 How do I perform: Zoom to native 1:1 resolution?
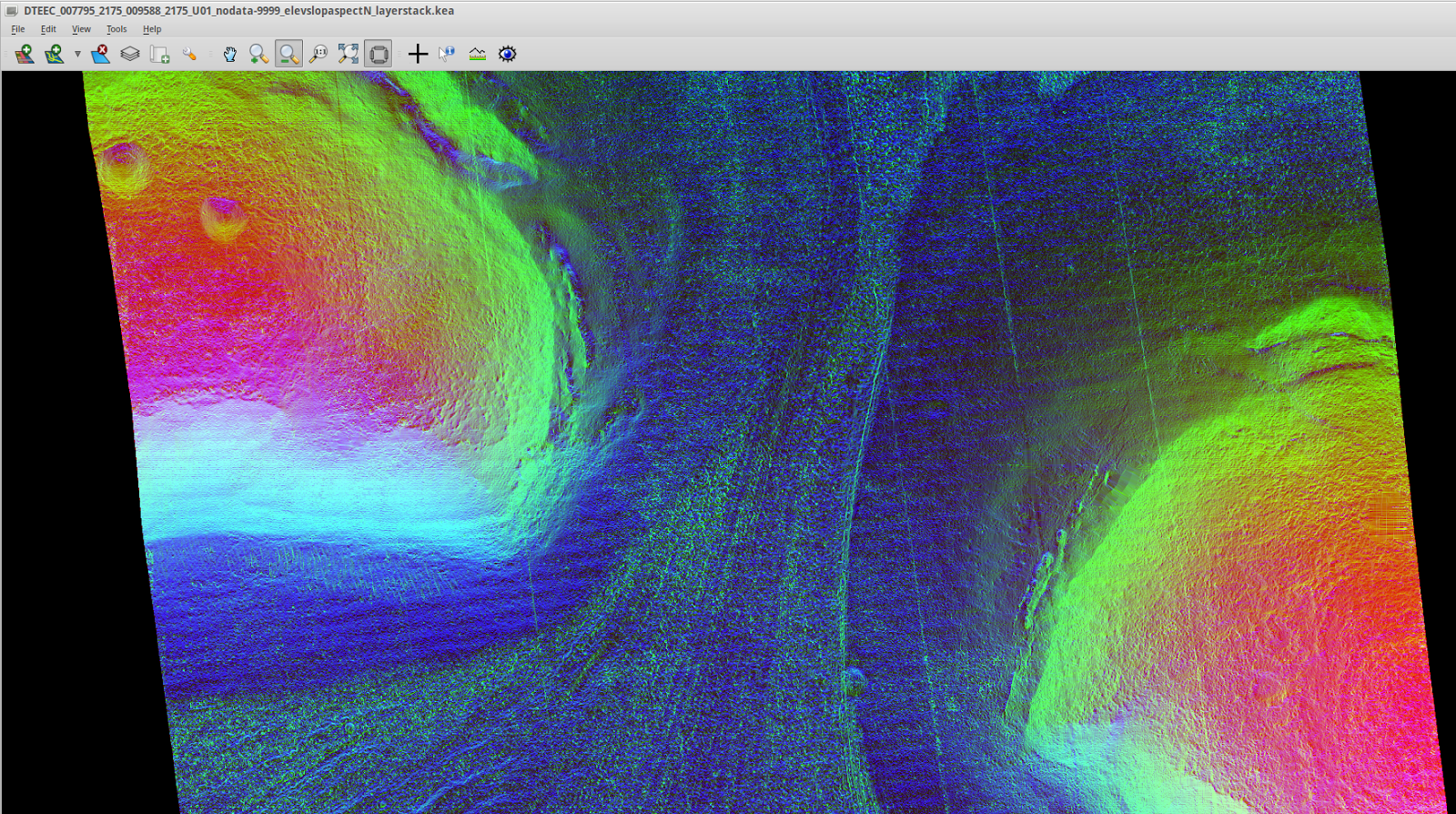click(x=318, y=55)
